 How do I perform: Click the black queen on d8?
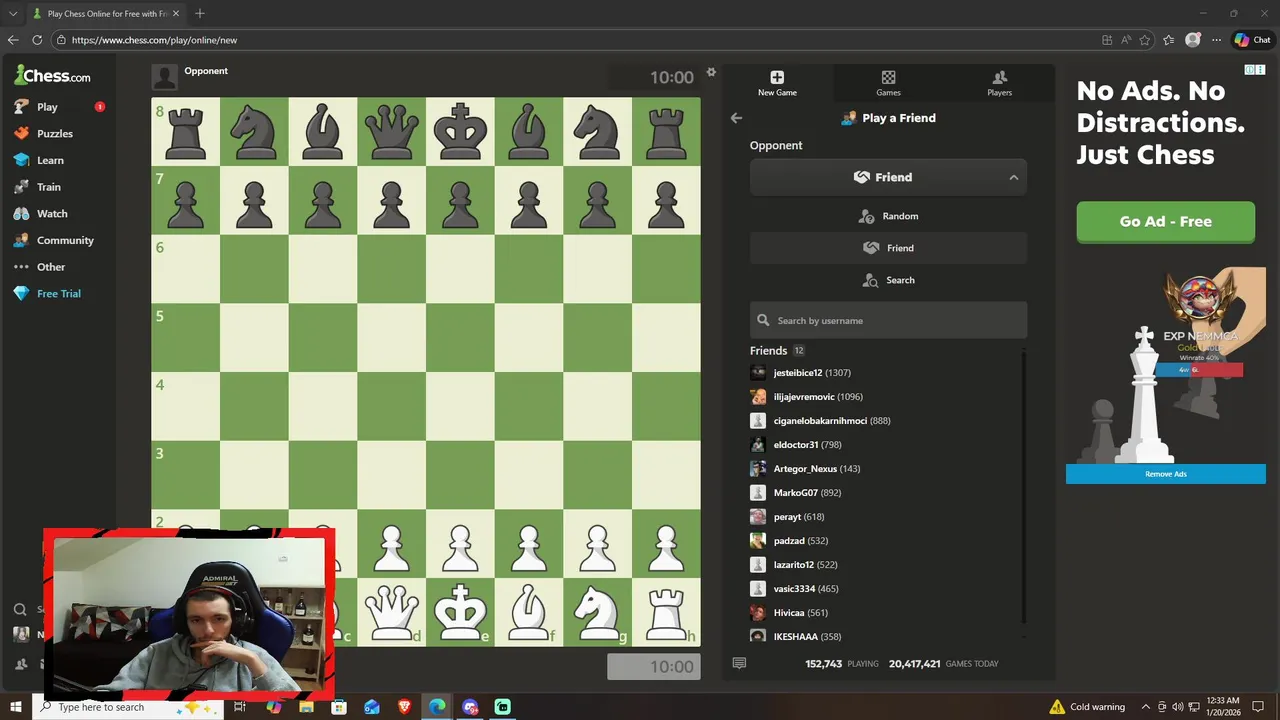(x=391, y=131)
